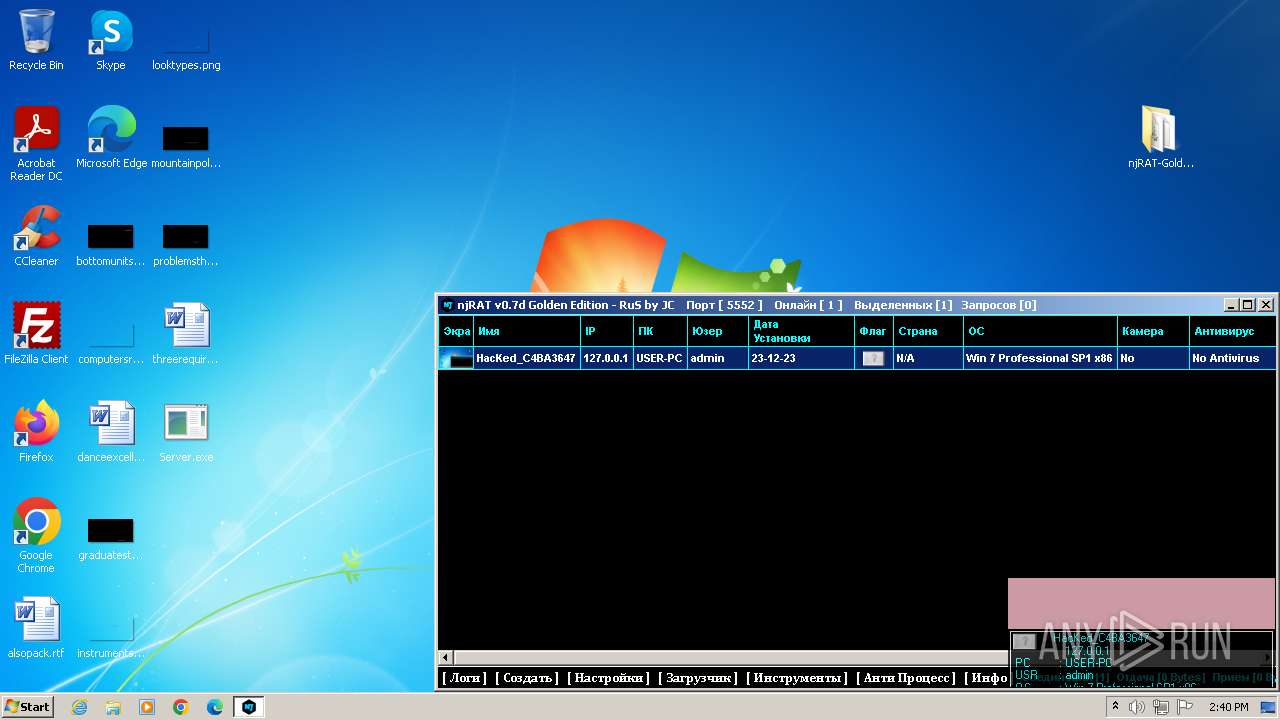Open Internet Explorer from taskbar
Viewport: 1280px width, 720px height.
[x=79, y=707]
